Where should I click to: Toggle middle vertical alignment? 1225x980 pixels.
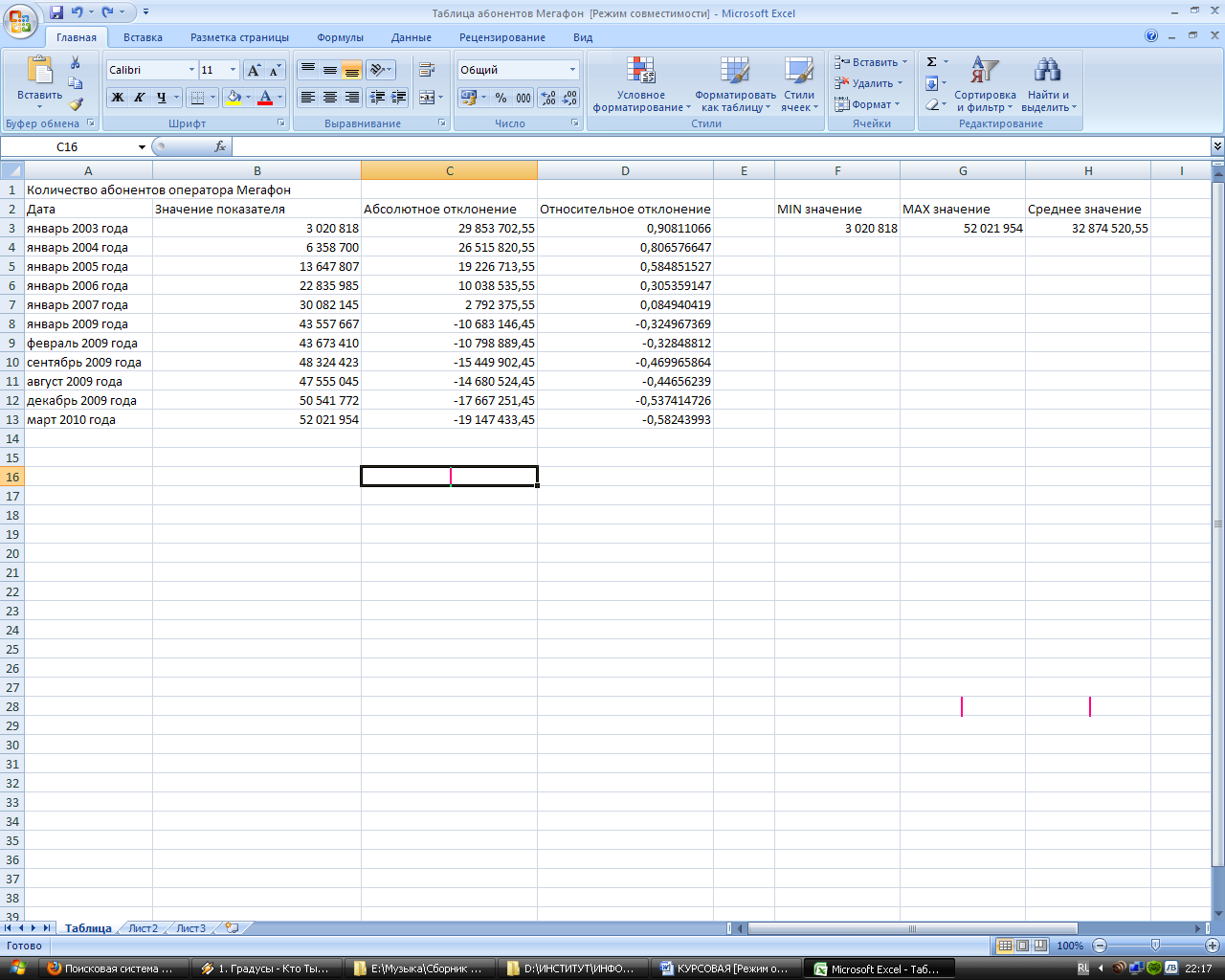click(330, 70)
